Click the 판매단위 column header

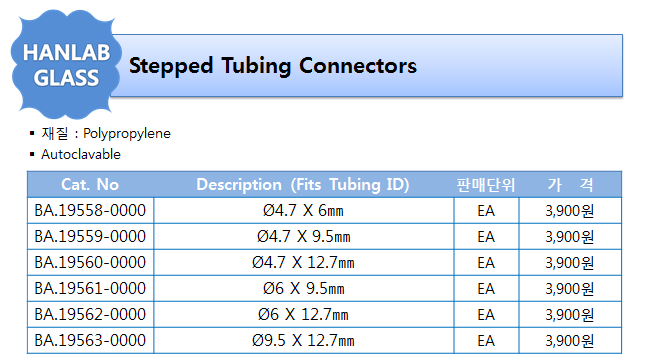point(486,185)
